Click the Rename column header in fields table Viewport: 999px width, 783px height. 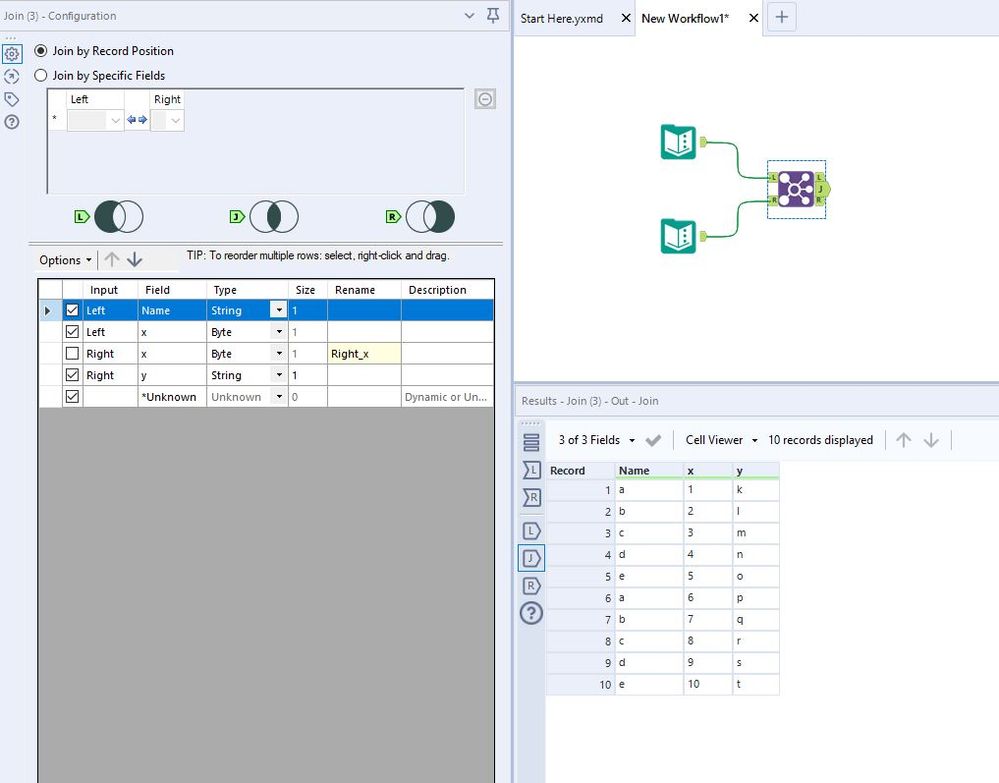tap(364, 289)
